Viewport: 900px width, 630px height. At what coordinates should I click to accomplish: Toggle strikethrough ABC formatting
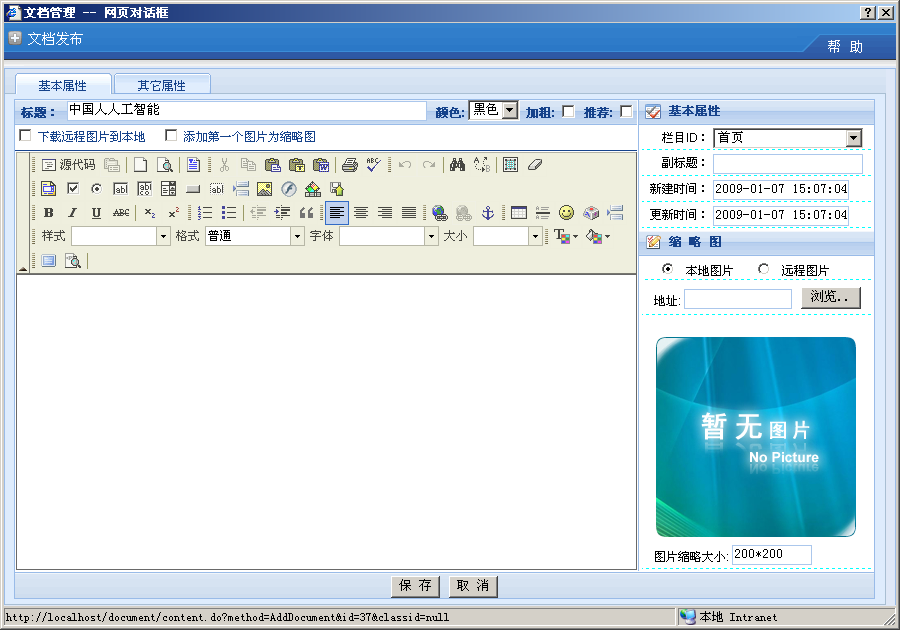pyautogui.click(x=121, y=213)
